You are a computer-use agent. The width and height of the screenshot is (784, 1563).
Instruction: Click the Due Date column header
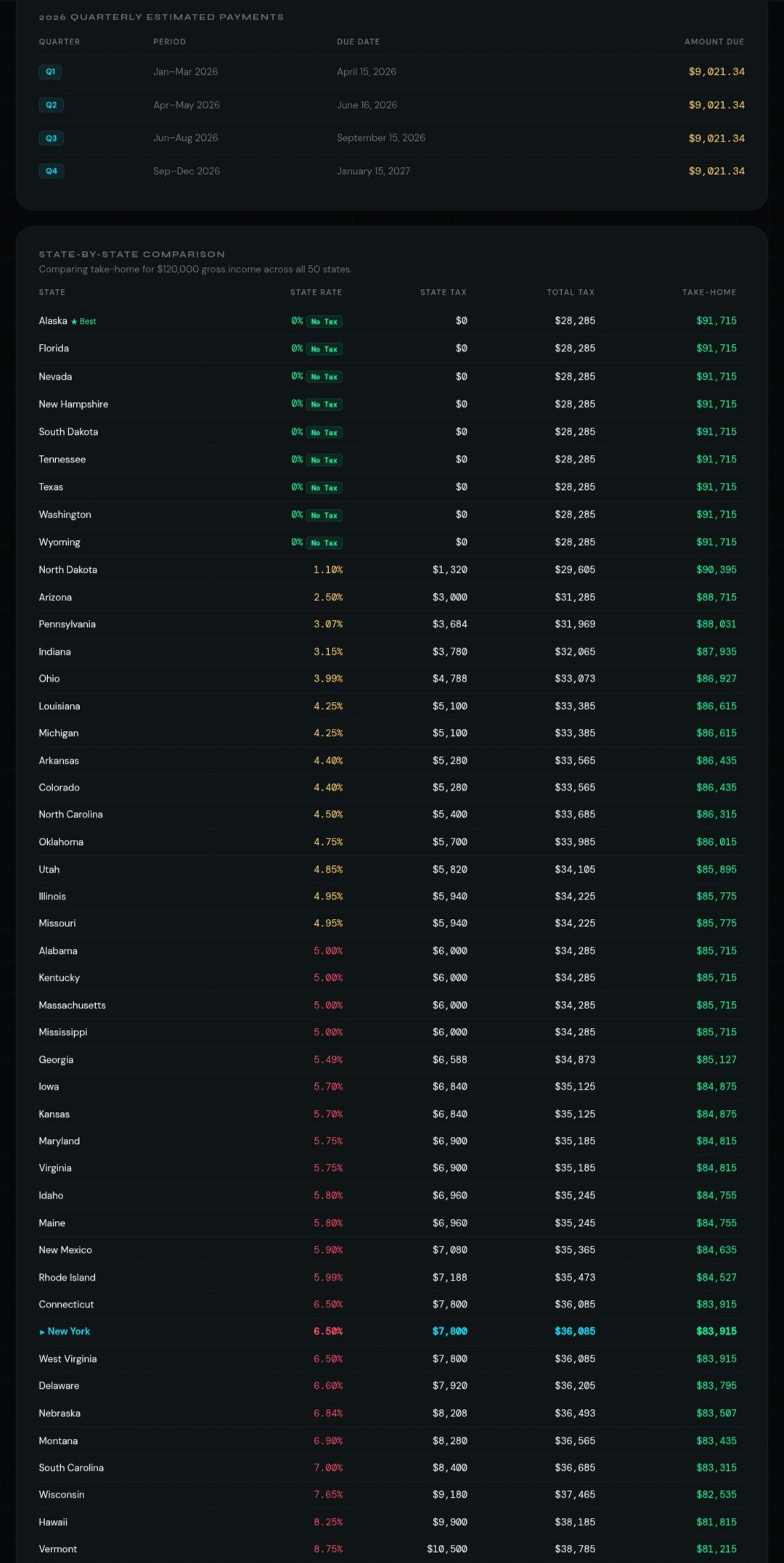point(358,42)
